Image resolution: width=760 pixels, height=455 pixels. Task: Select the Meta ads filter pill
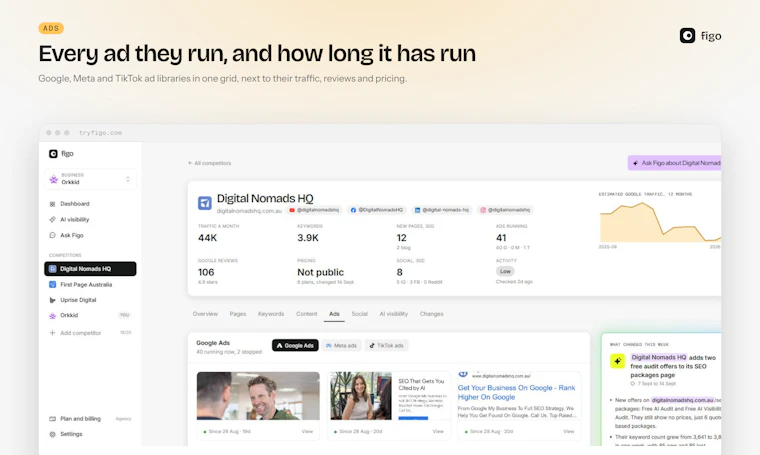pos(341,345)
